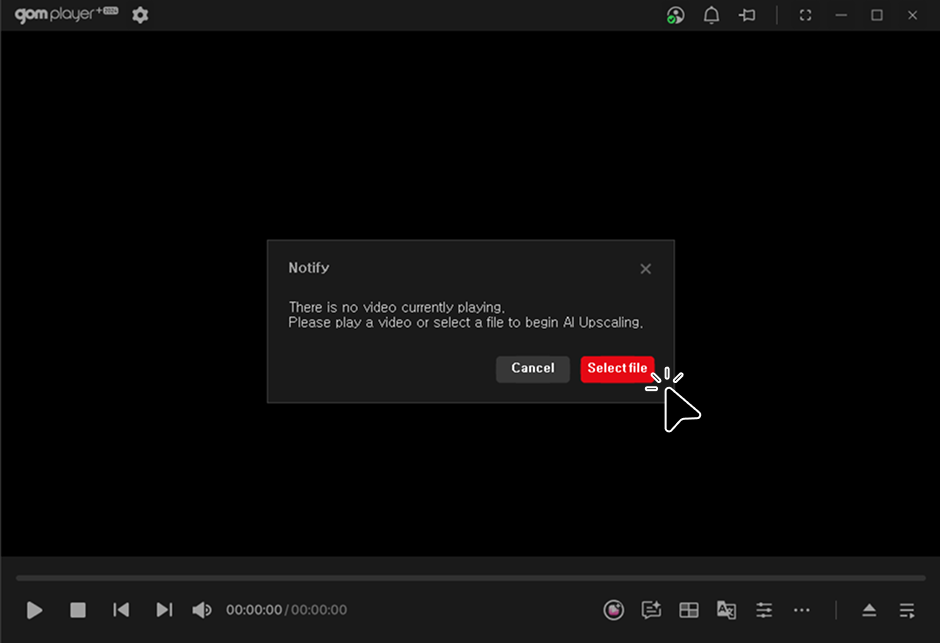
Task: Click the playback seek bar
Action: [470, 578]
